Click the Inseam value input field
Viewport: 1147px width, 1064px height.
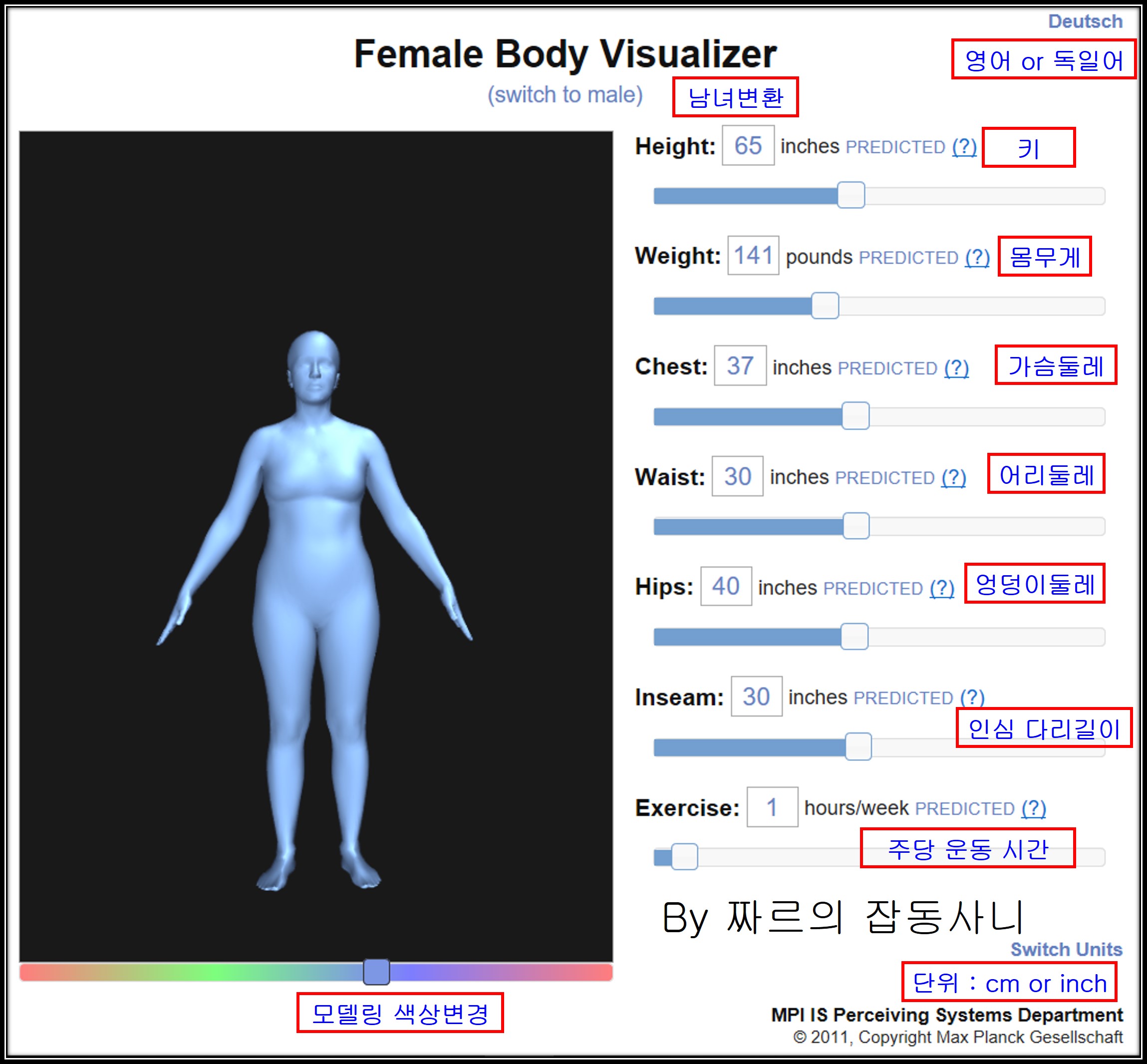[756, 697]
